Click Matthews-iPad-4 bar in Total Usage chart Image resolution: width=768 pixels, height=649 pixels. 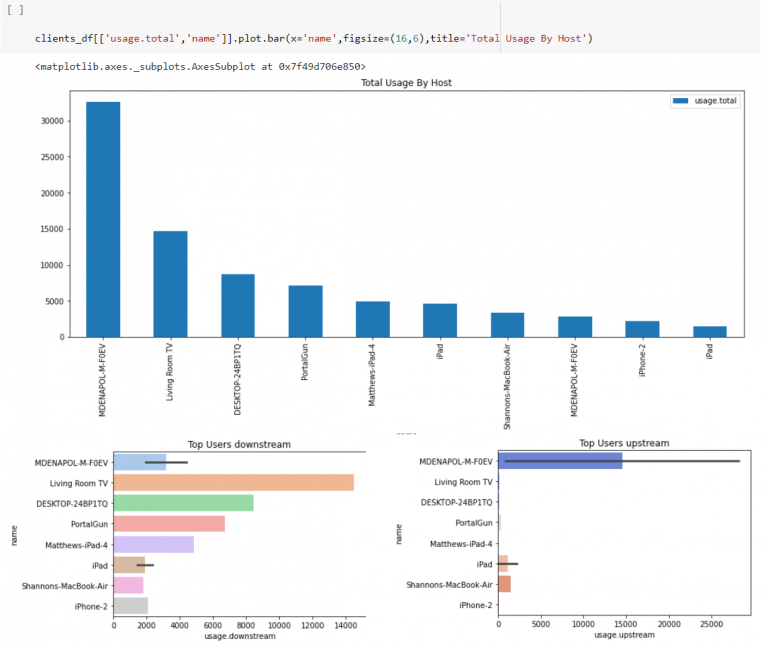[x=373, y=319]
